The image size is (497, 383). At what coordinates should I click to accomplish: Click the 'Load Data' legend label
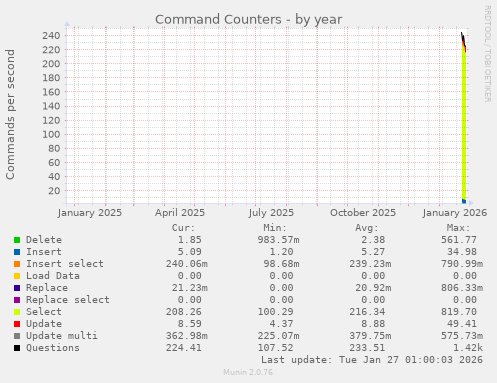tap(53, 276)
